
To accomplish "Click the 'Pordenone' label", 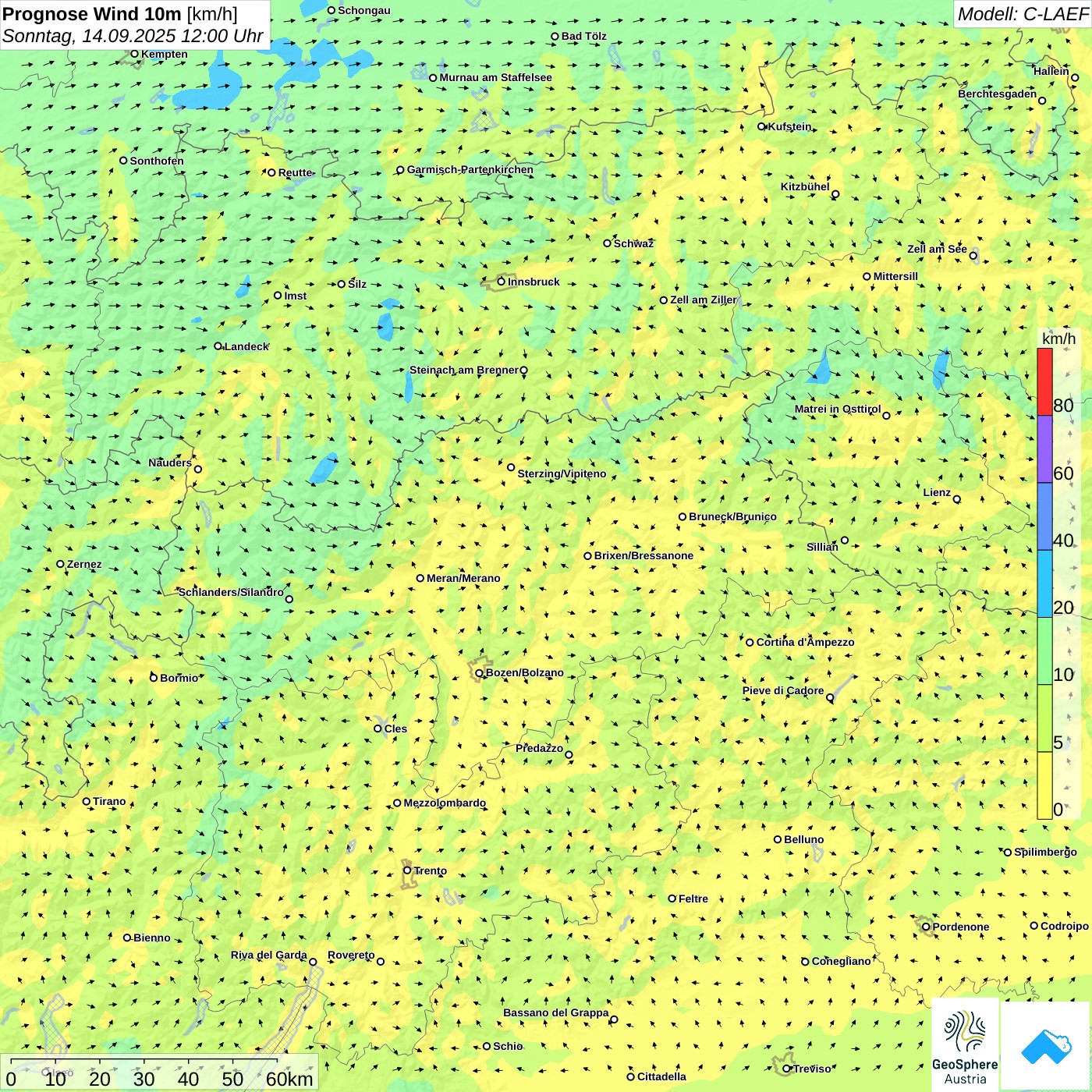I will click(x=961, y=927).
